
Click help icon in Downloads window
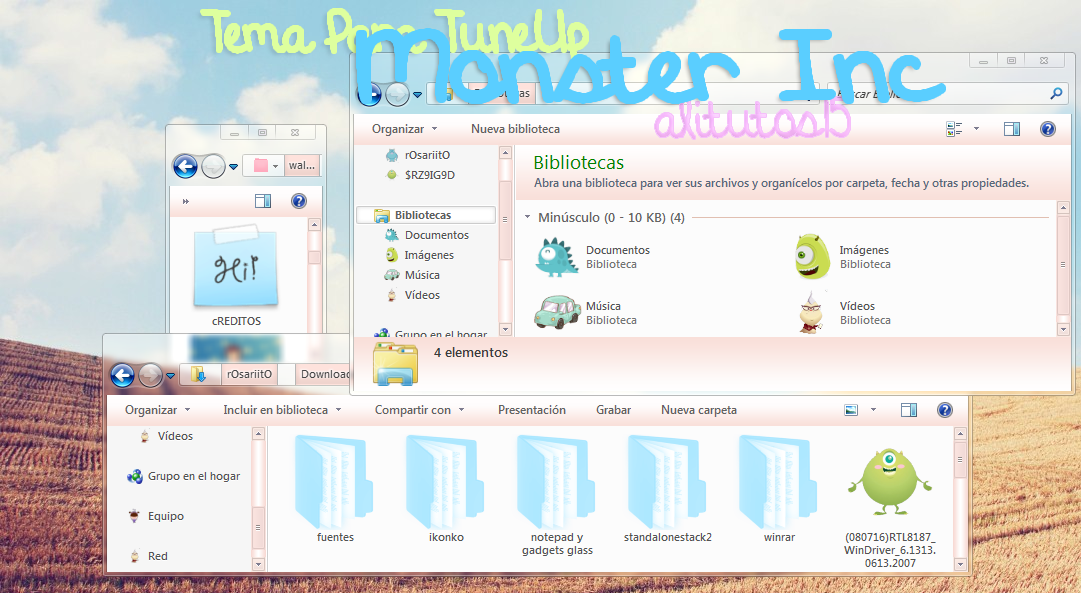(x=944, y=410)
